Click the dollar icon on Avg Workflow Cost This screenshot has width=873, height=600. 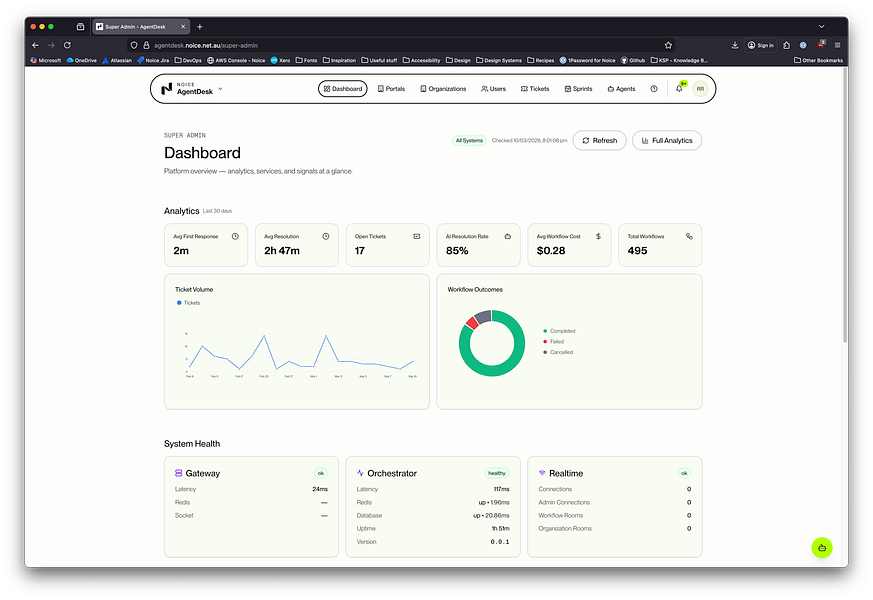[x=599, y=236]
